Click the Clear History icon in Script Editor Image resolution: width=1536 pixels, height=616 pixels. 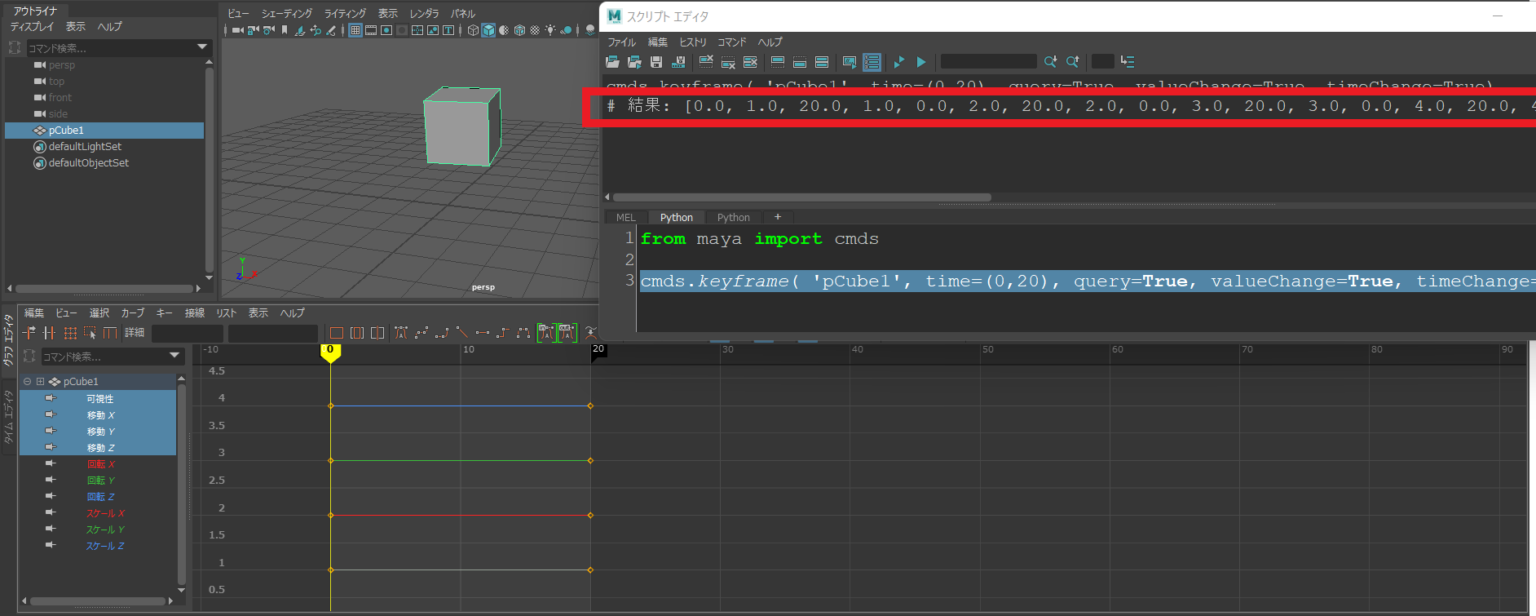pyautogui.click(x=706, y=61)
